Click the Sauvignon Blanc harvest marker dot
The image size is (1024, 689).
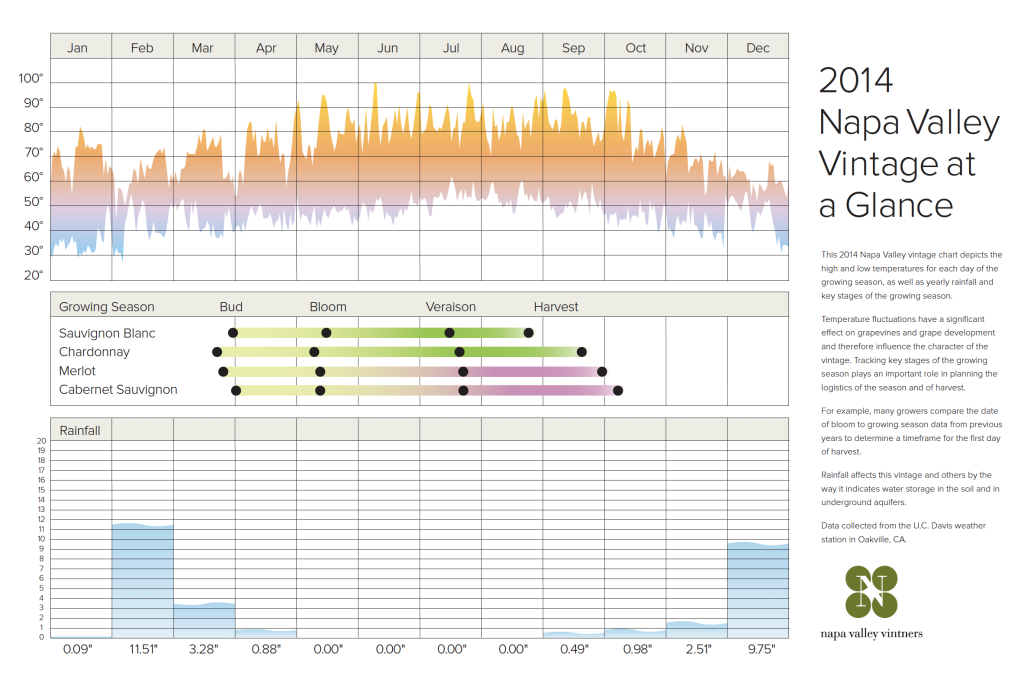tap(529, 332)
